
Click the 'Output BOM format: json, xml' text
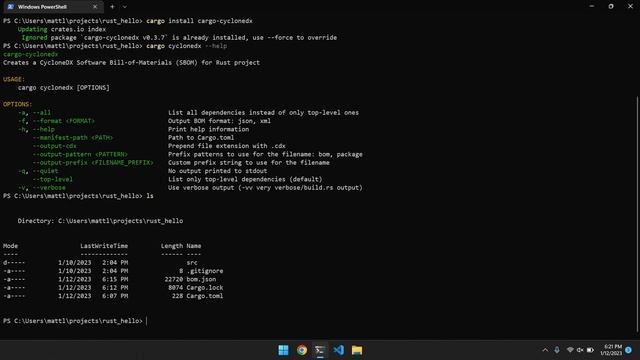pos(220,121)
